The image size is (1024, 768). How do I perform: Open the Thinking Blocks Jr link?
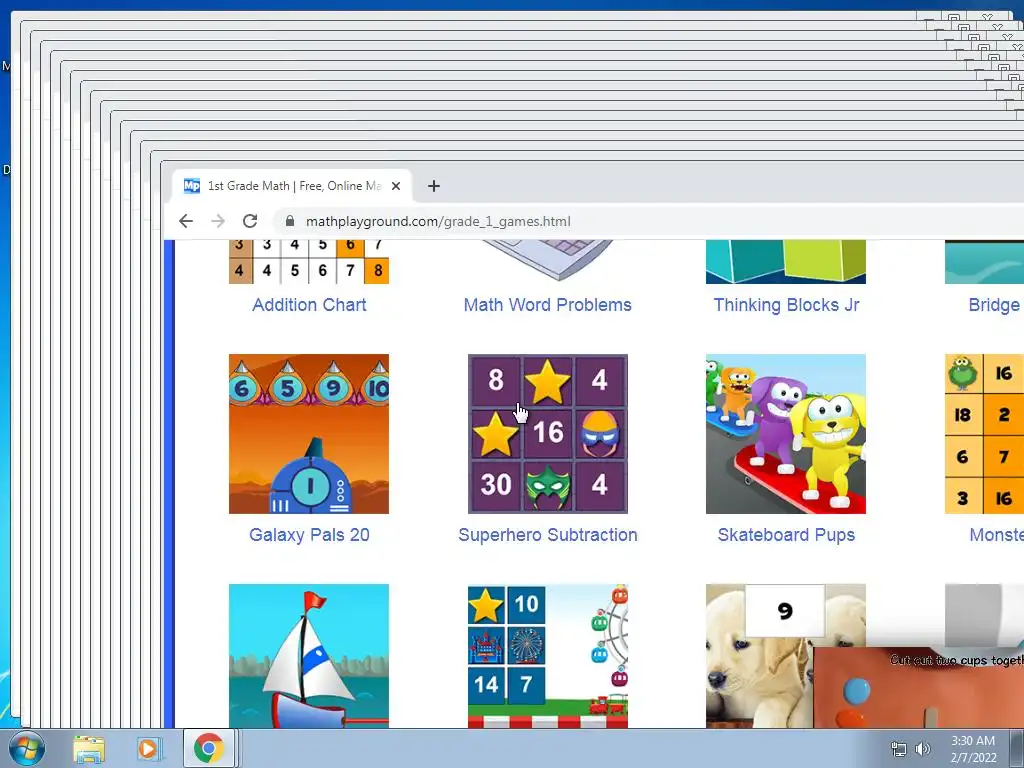tap(786, 305)
